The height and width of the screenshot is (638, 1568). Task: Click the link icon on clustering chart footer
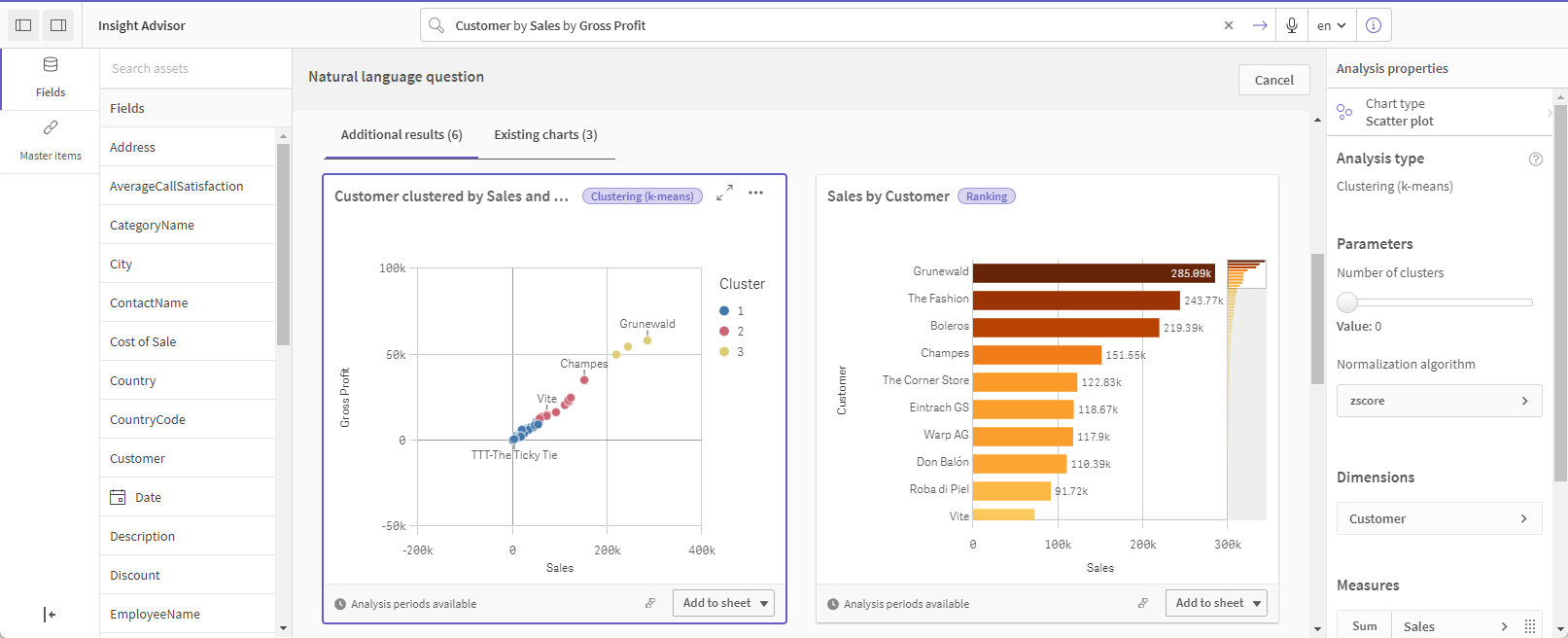650,603
